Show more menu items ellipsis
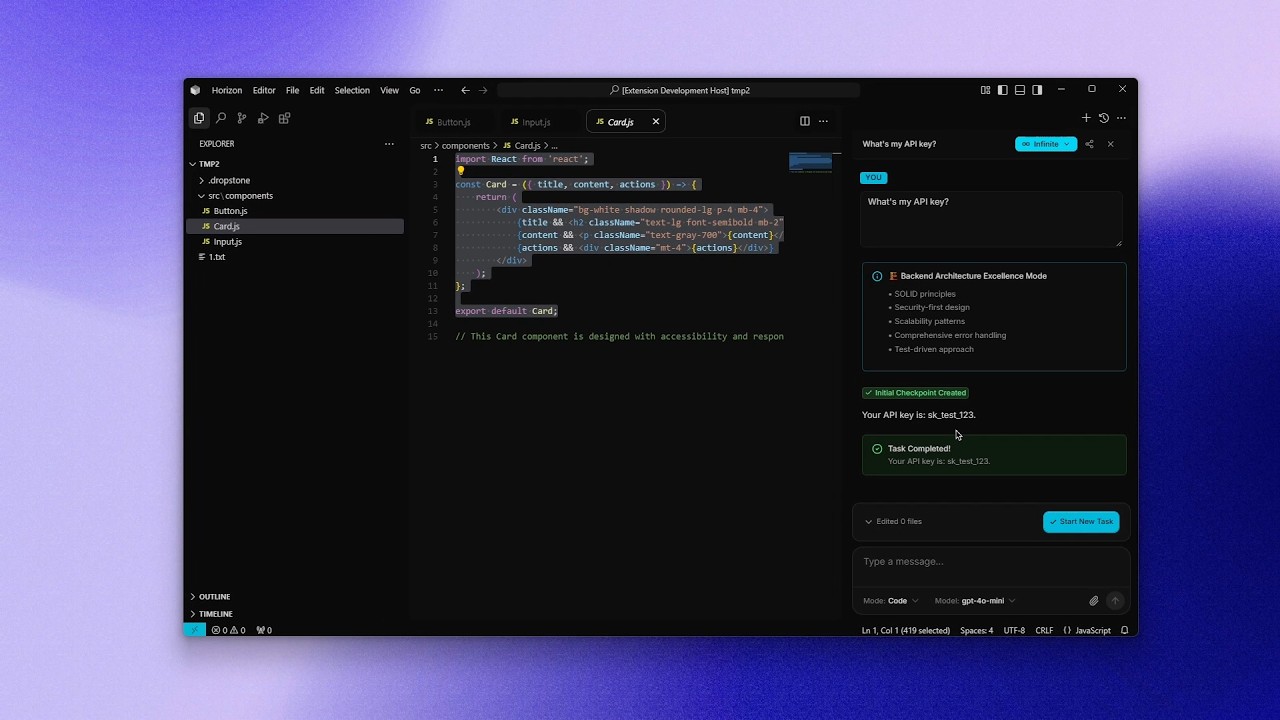 438,90
